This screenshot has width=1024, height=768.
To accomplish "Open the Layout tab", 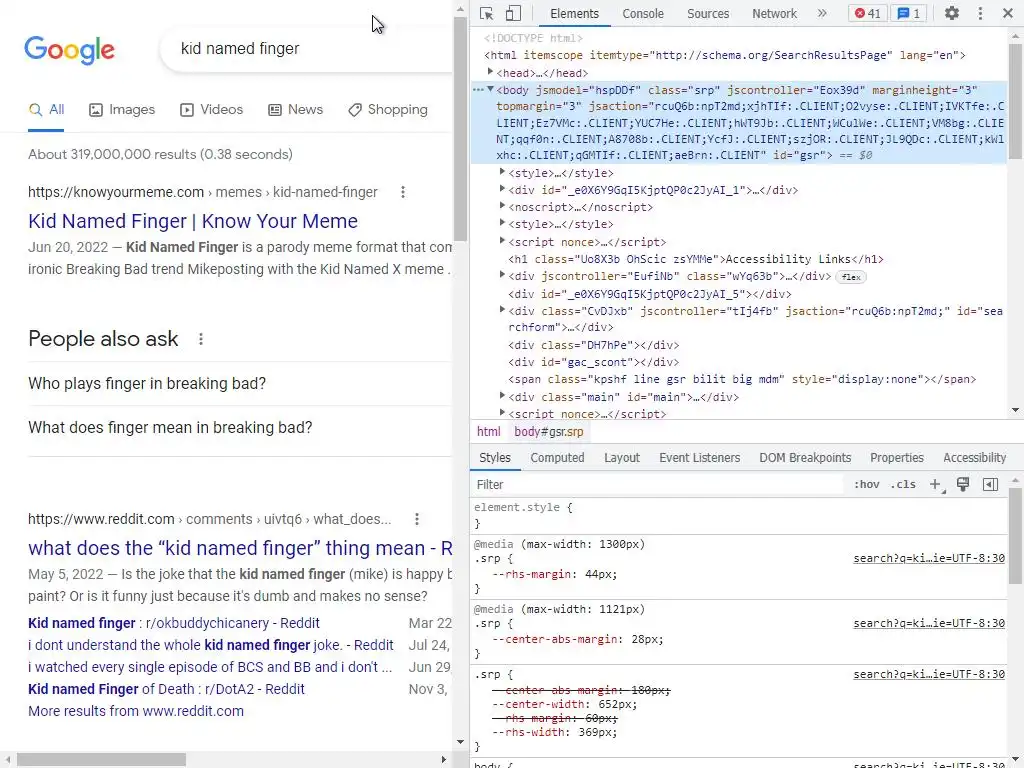I will click(x=622, y=458).
